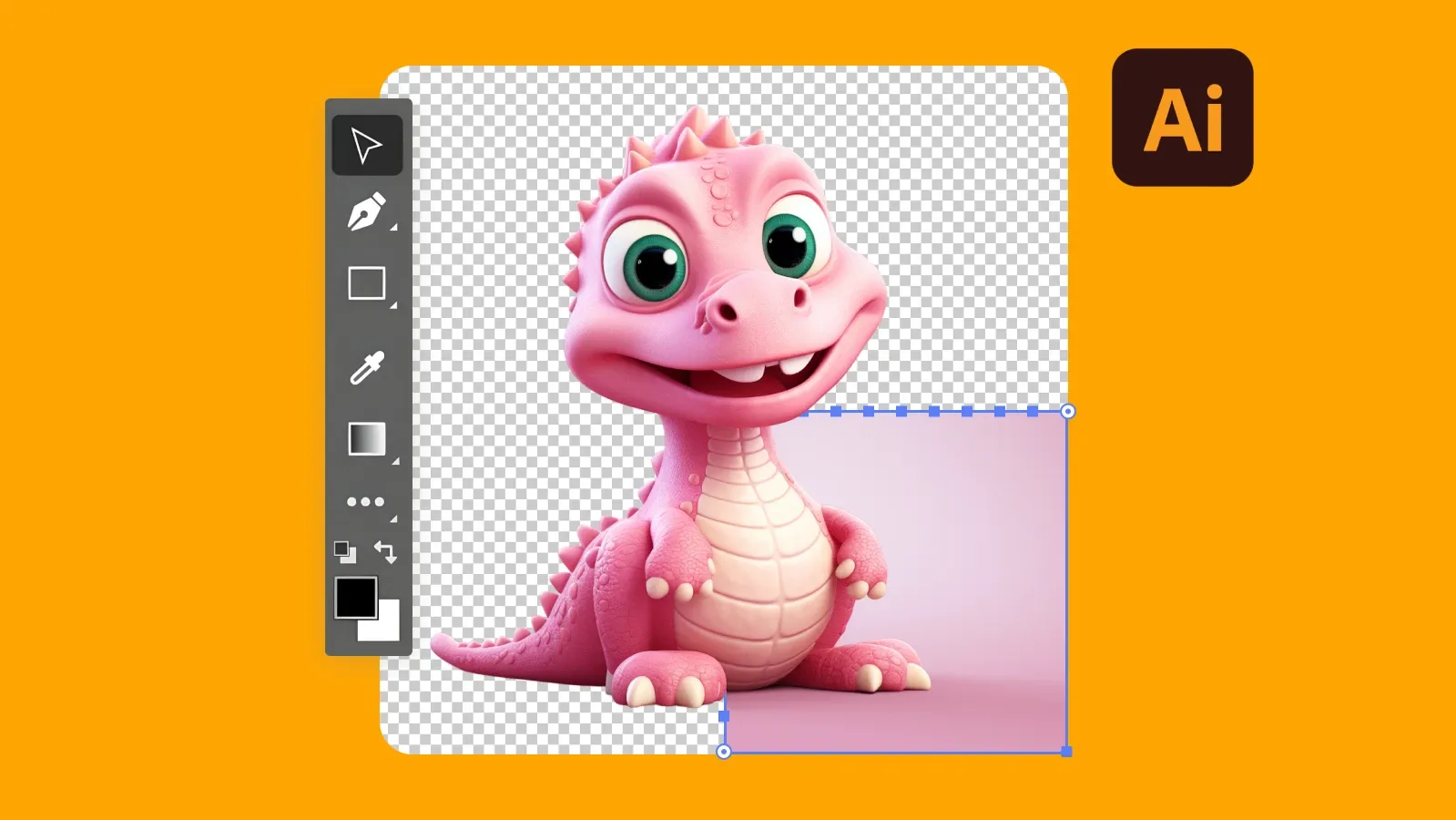Open the three-dots more tools menu
The height and width of the screenshot is (820, 1456).
click(365, 502)
